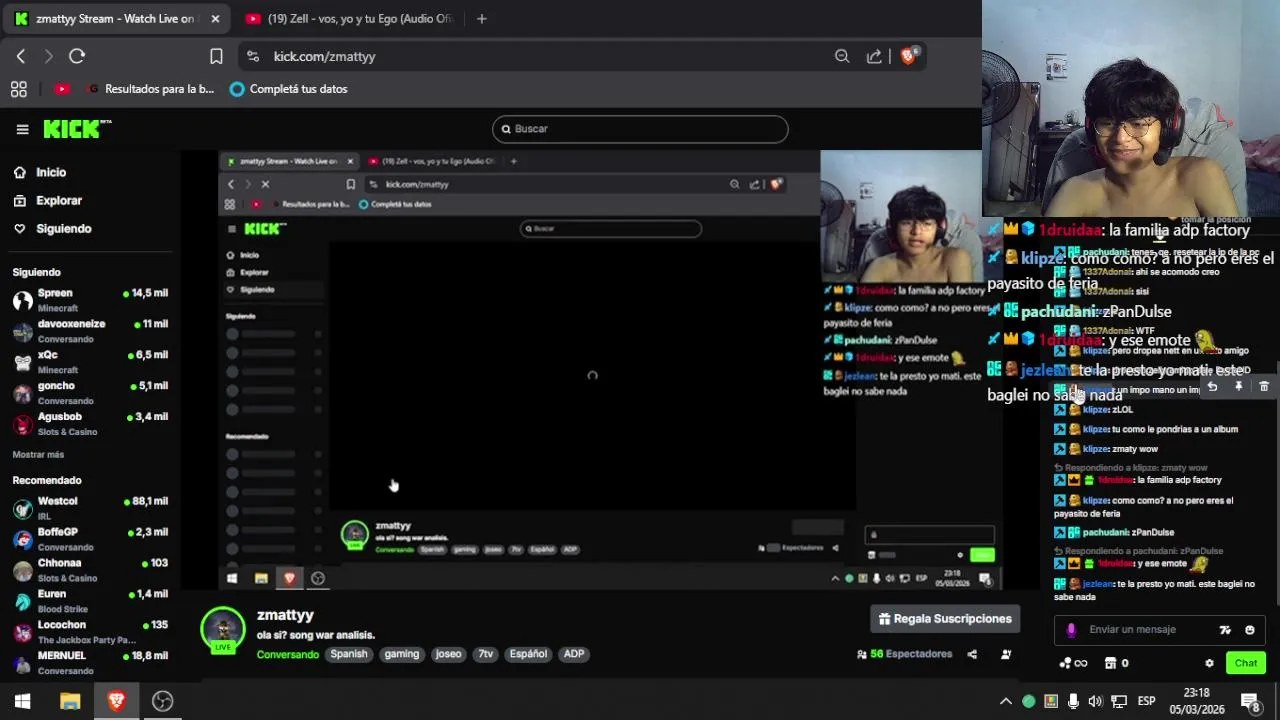Screen dimensions: 1280x720
Task: Open the 7TV emote menu icon
Action: 1225,630
